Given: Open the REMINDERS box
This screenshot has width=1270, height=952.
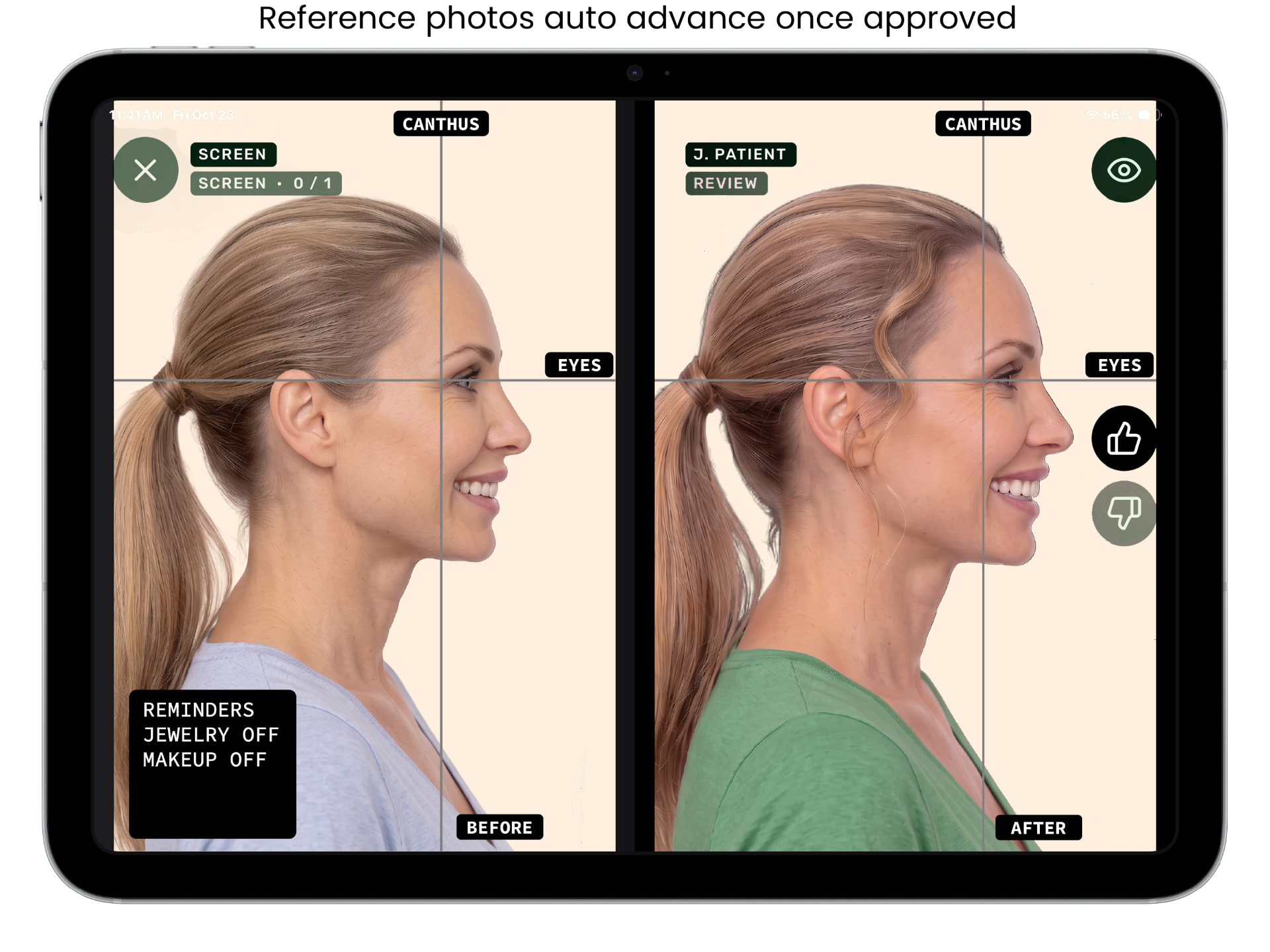Looking at the screenshot, I should click(212, 764).
